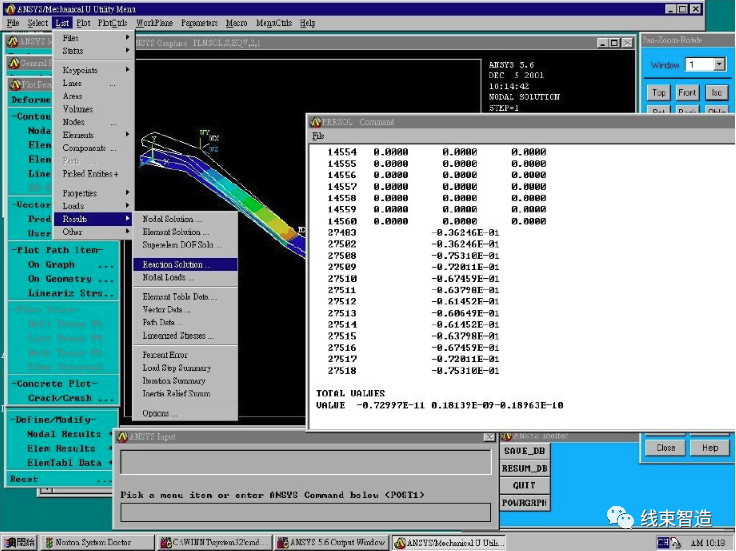Open the MenuCtrls menu
The width and height of the screenshot is (736, 551).
click(274, 23)
